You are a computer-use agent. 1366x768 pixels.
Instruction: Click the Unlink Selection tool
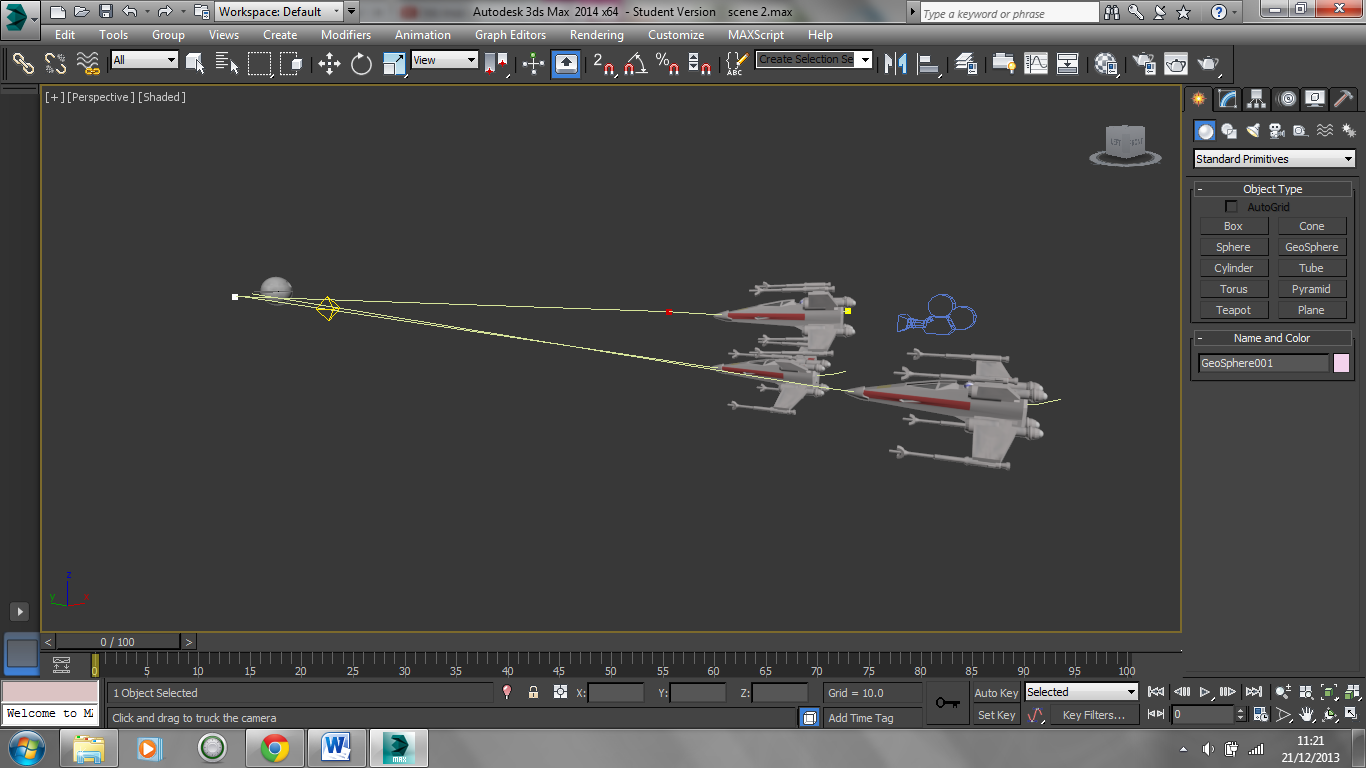click(x=56, y=63)
